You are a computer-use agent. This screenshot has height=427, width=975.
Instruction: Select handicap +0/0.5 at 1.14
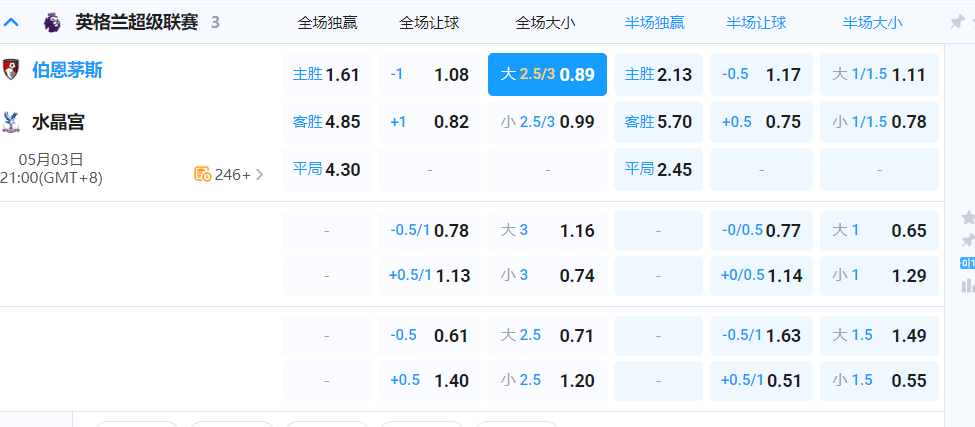coord(761,275)
